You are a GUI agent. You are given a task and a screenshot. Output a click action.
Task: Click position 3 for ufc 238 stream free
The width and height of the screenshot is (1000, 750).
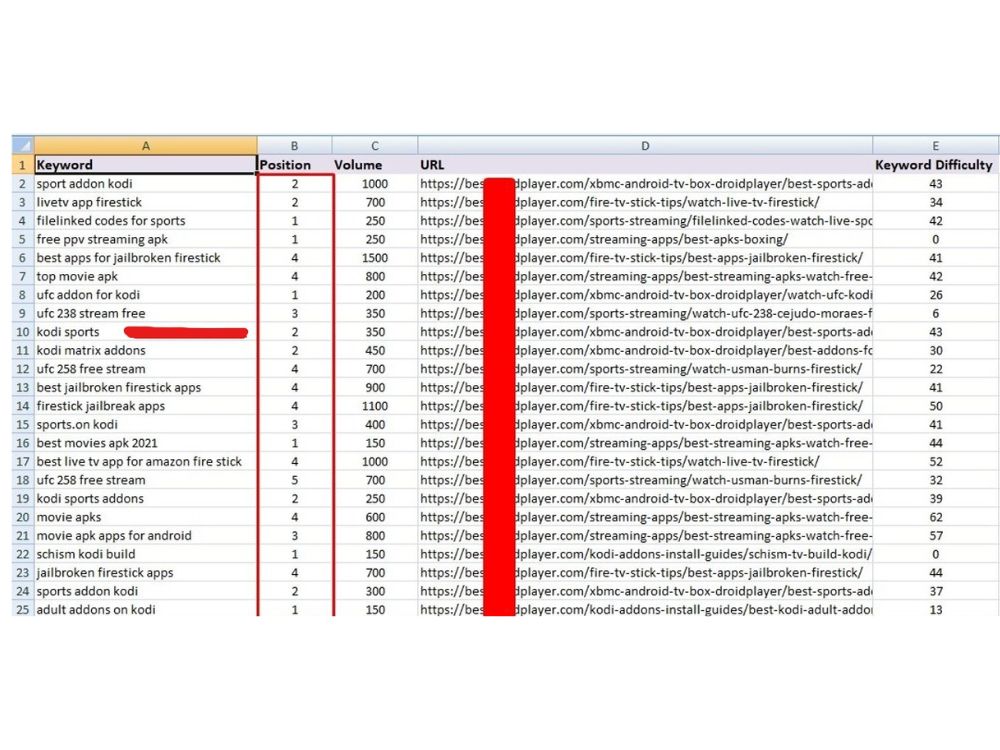click(295, 313)
